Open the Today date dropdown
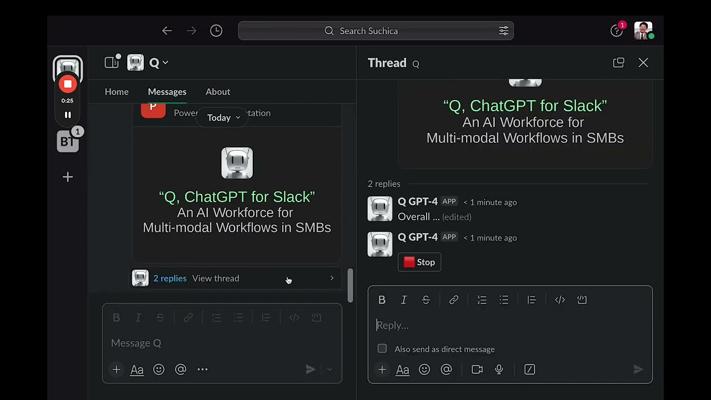Screen dimensions: 711x400 pyautogui.click(x=223, y=117)
